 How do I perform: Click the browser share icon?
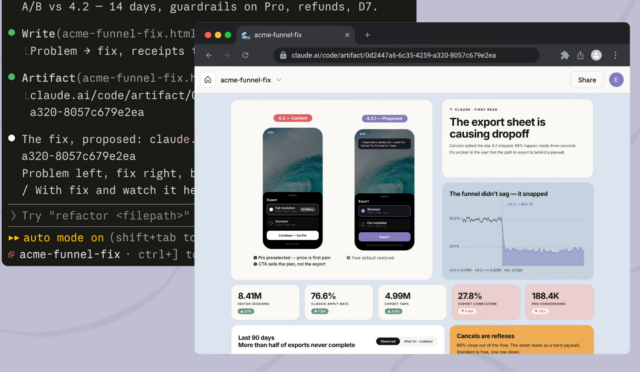[x=580, y=55]
